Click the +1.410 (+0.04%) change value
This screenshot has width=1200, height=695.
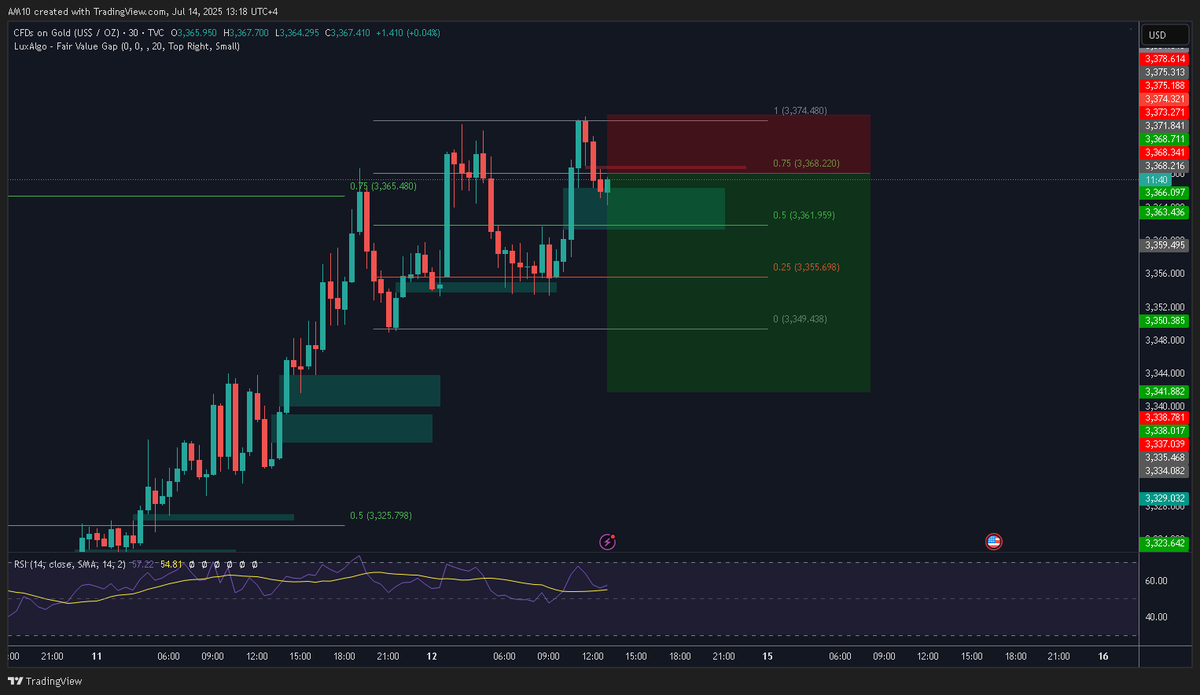[x=406, y=33]
